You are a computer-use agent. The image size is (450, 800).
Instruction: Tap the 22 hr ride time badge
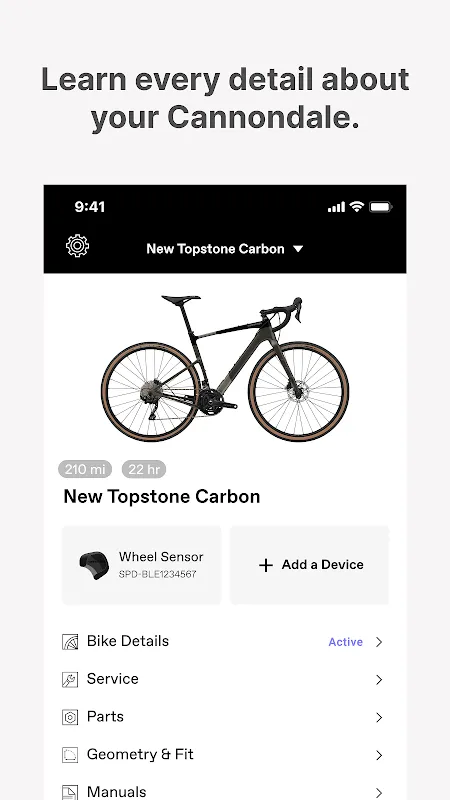(144, 469)
